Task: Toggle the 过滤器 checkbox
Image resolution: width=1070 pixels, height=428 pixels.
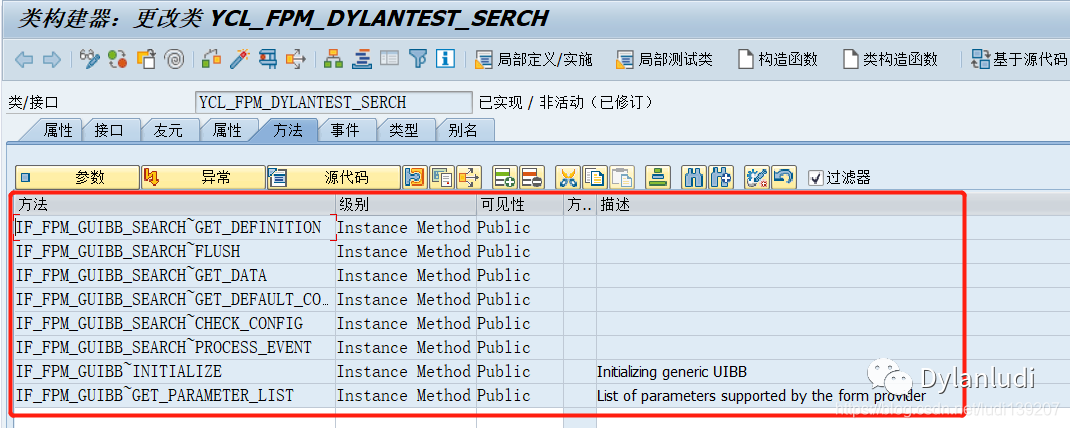Action: coord(815,178)
